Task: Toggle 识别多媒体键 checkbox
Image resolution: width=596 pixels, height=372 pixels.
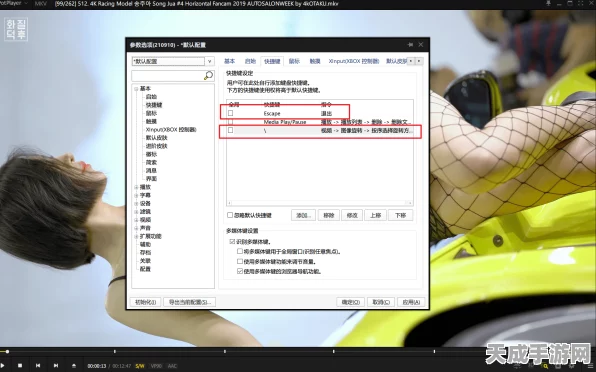Action: 232,241
